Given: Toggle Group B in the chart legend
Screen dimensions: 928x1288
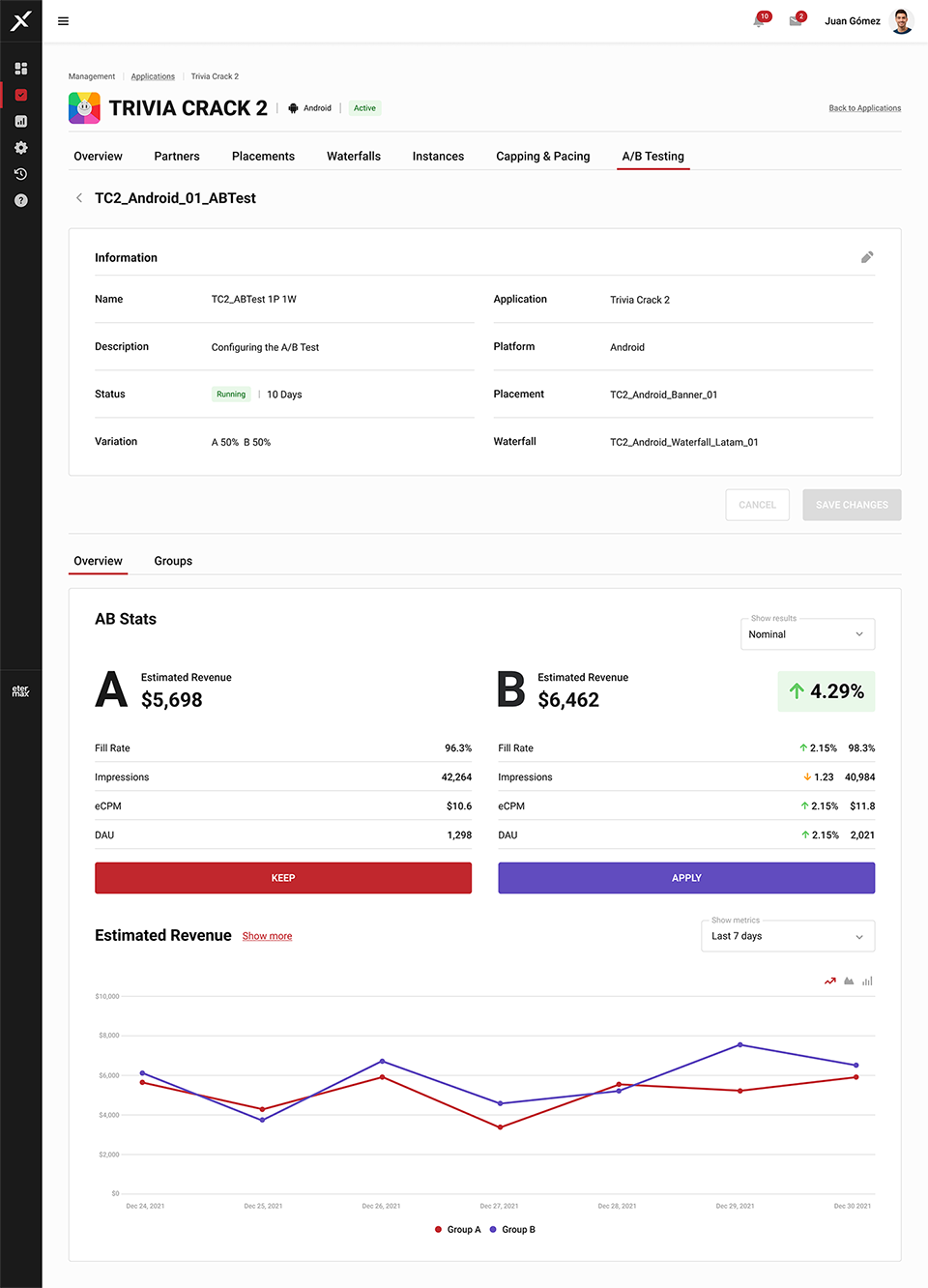Looking at the screenshot, I should point(512,1230).
